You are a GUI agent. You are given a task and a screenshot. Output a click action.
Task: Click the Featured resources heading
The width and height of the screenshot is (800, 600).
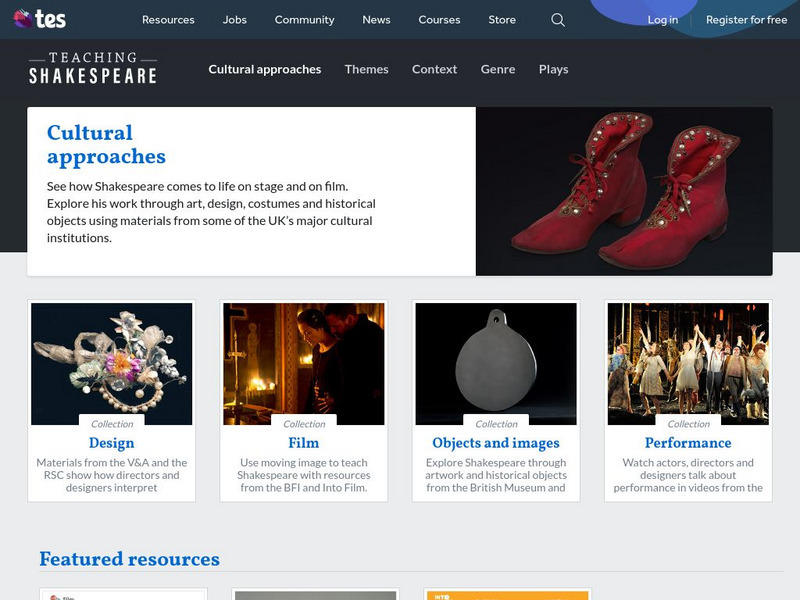point(130,559)
